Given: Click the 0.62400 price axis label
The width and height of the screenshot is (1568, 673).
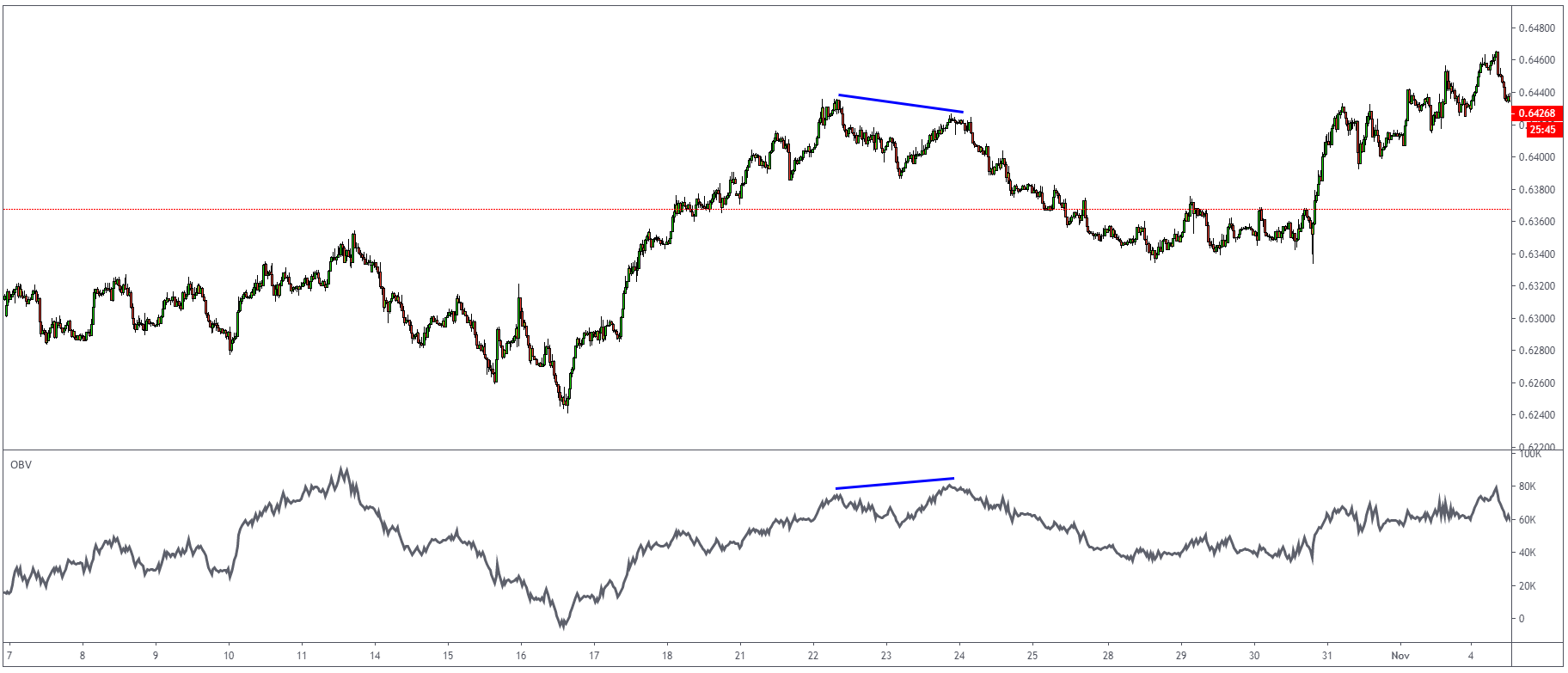Looking at the screenshot, I should click(x=1535, y=415).
